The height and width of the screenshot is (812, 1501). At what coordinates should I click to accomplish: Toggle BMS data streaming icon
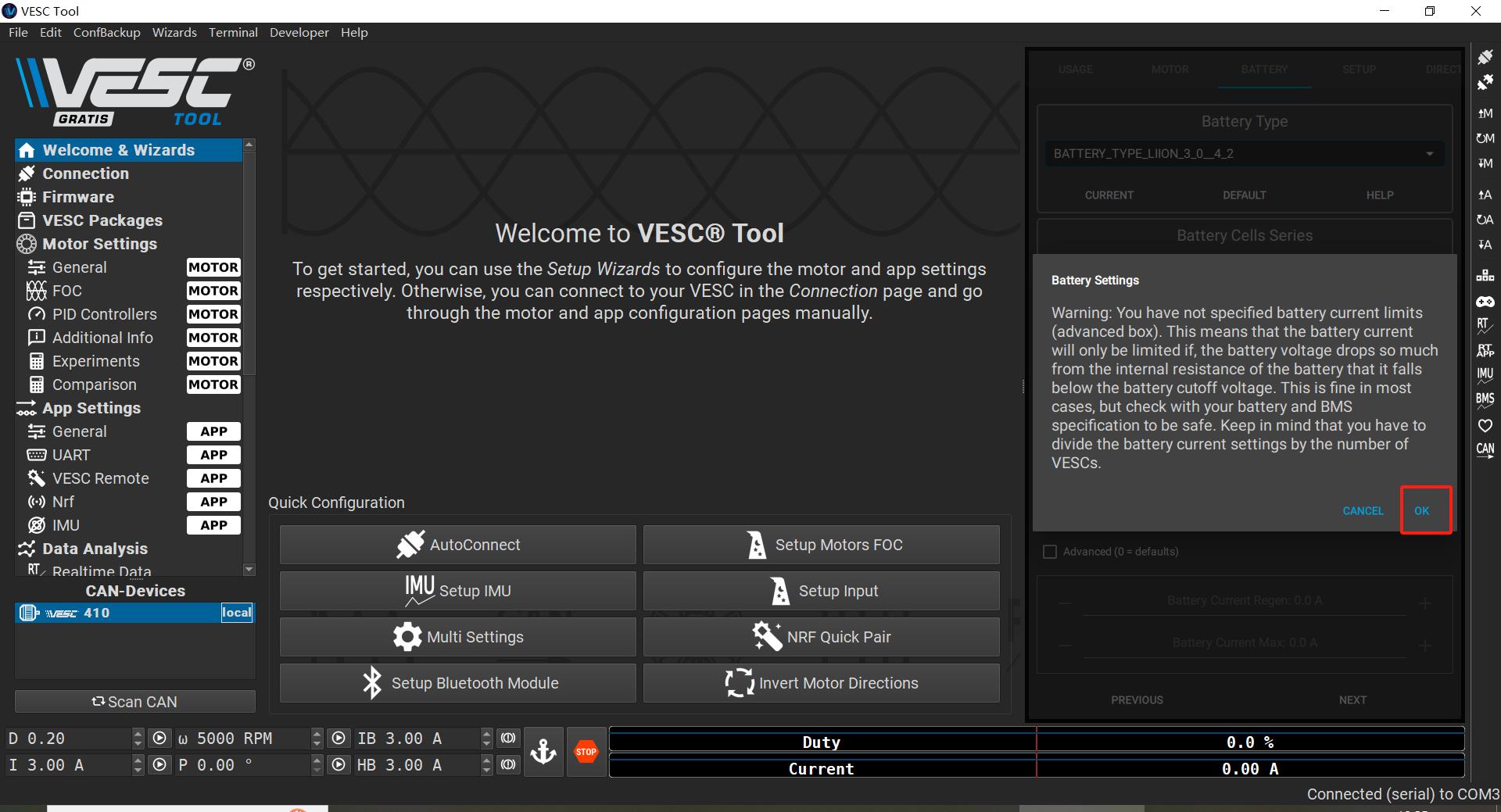coord(1485,400)
